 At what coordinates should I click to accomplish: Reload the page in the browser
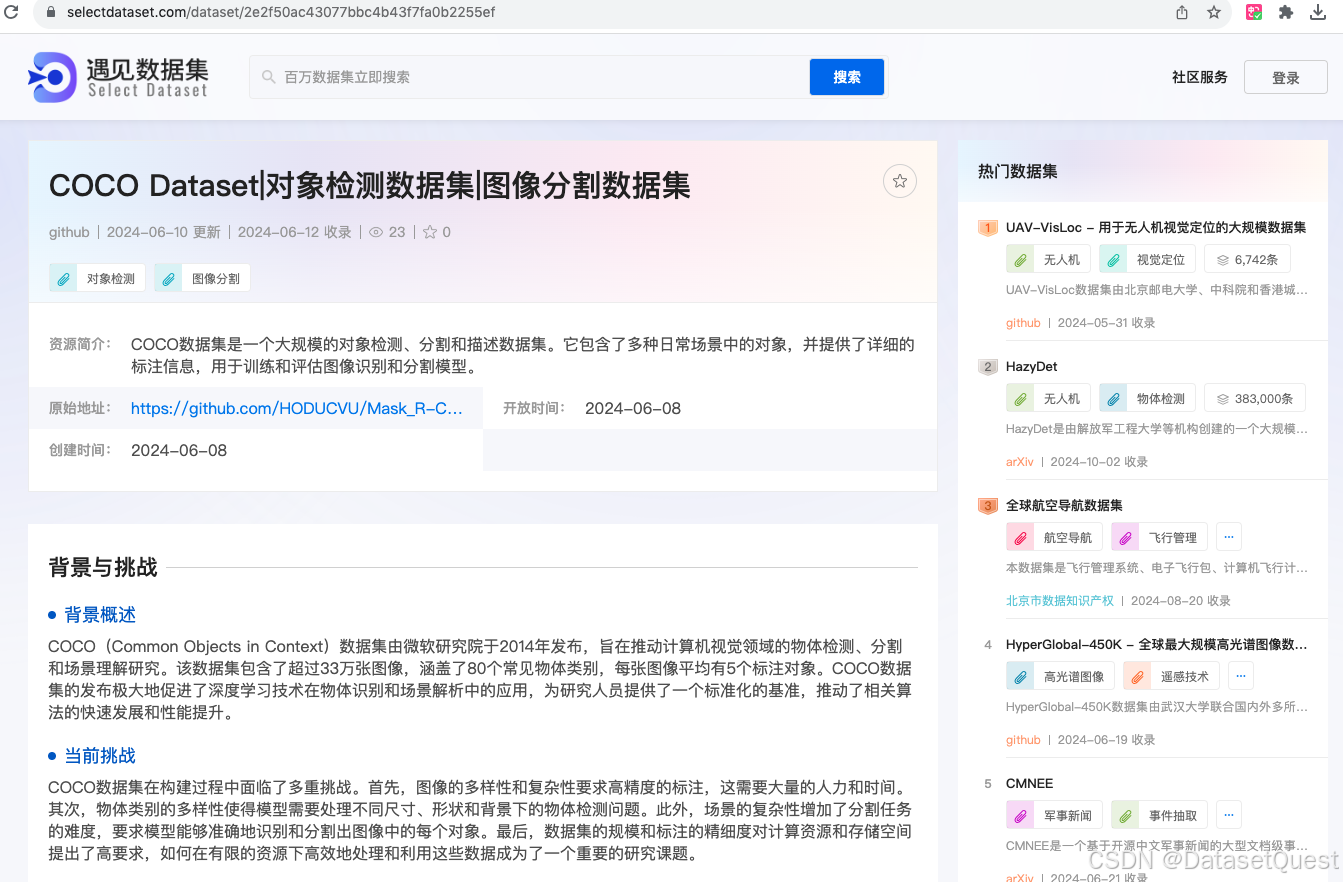click(x=11, y=12)
